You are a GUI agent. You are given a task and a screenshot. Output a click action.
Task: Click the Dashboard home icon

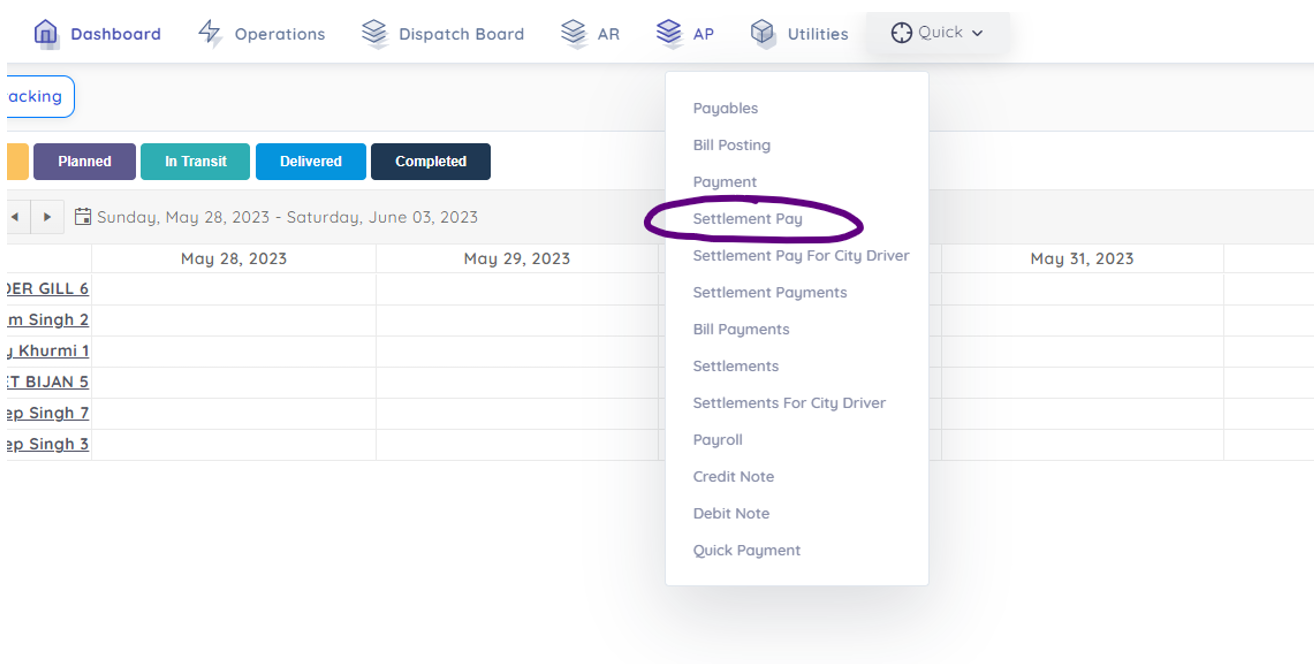point(45,33)
